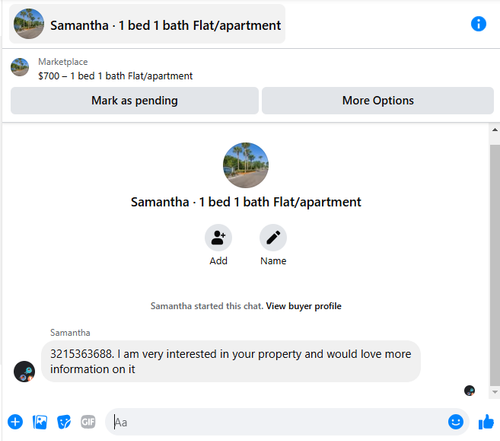500x441 pixels.
Task: Mark listing as pending
Action: point(135,101)
